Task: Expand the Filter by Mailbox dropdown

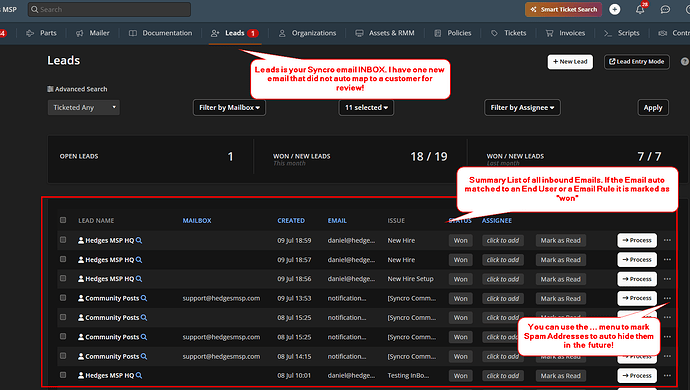Action: tap(229, 107)
